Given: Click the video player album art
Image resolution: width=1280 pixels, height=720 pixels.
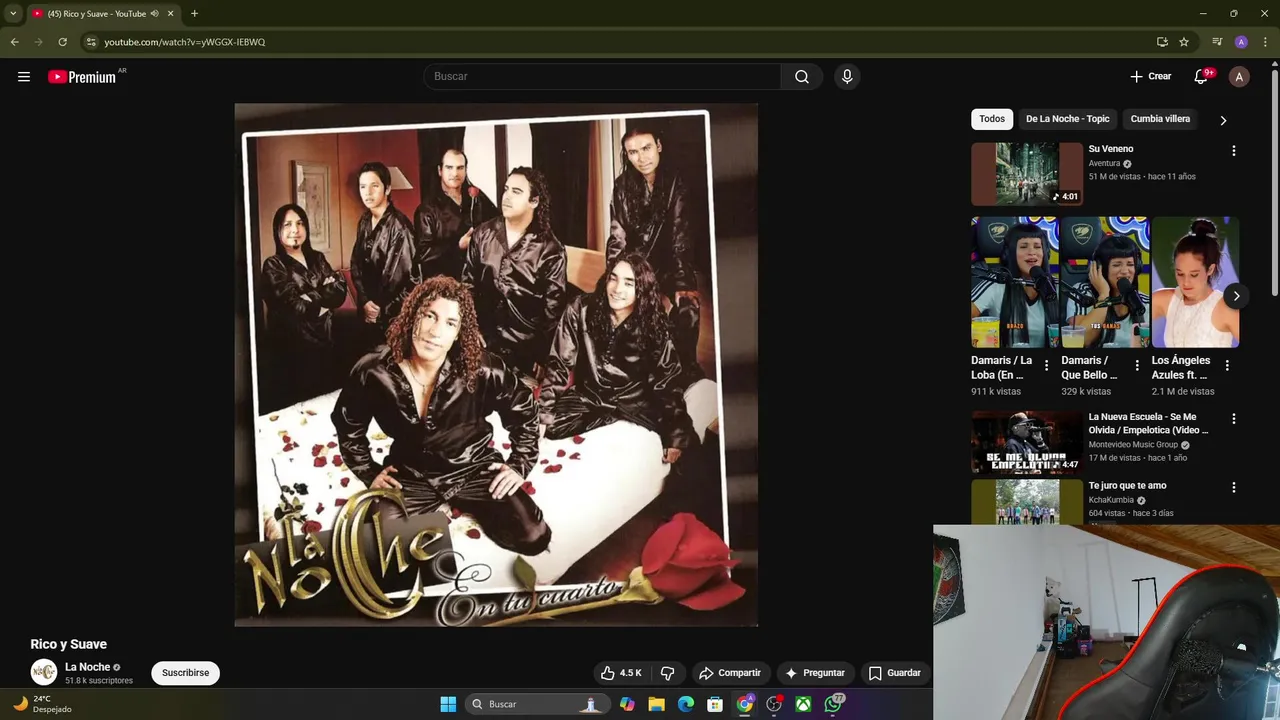Looking at the screenshot, I should 496,365.
